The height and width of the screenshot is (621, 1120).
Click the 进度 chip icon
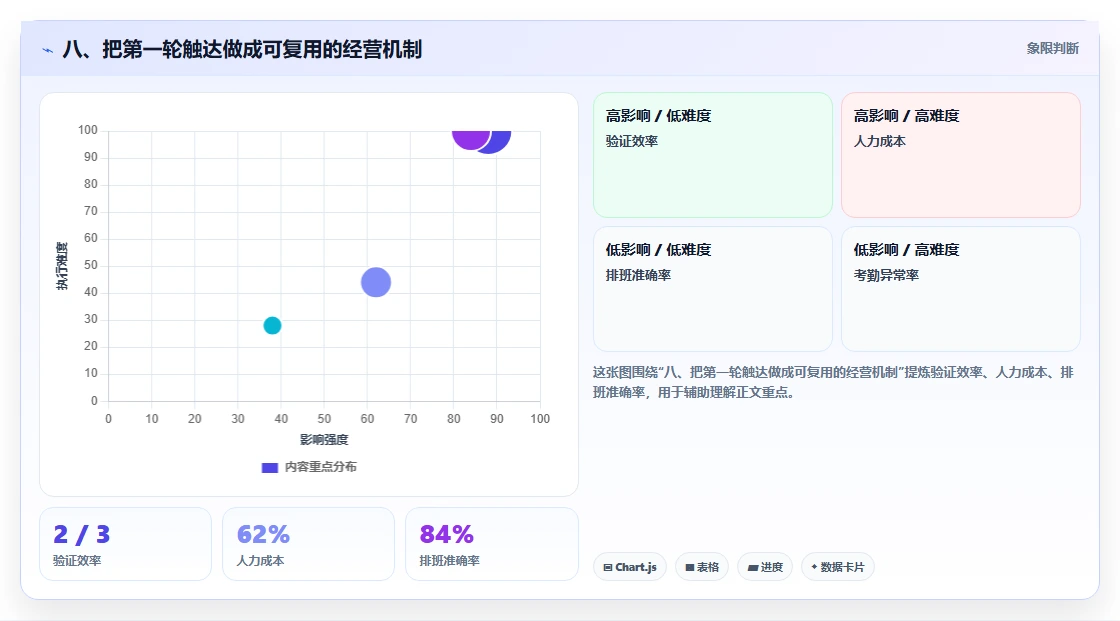point(752,567)
